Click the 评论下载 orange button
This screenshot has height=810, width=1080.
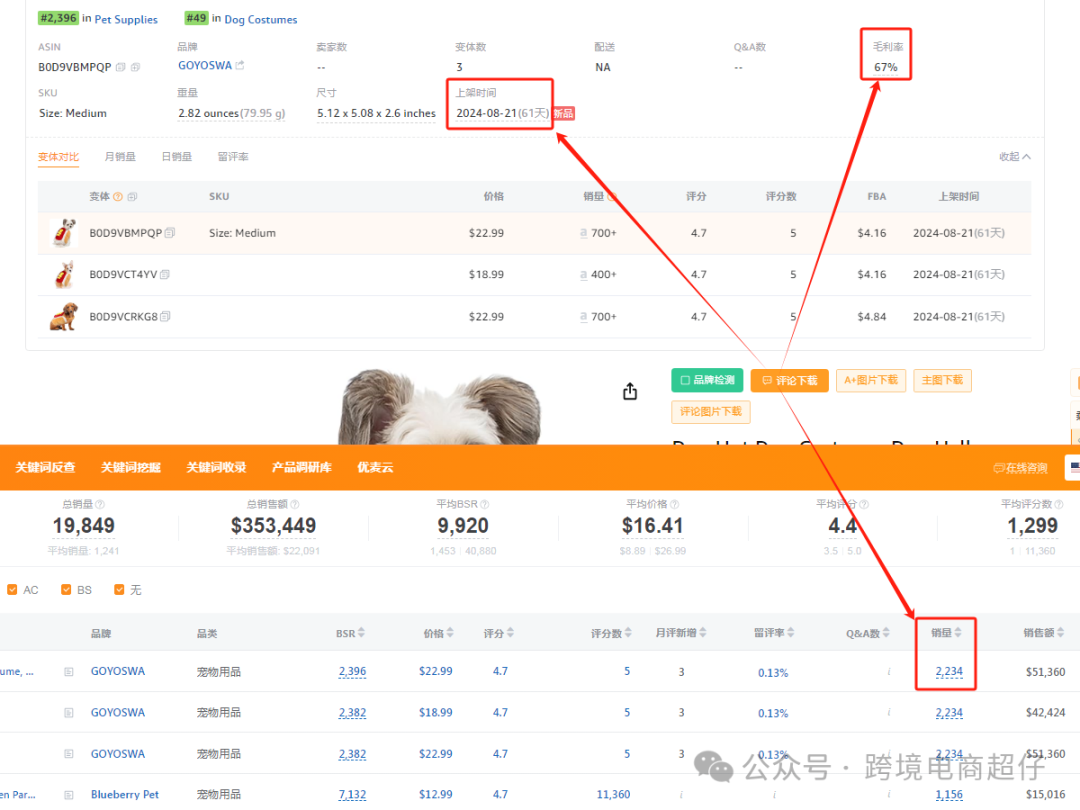pyautogui.click(x=789, y=380)
